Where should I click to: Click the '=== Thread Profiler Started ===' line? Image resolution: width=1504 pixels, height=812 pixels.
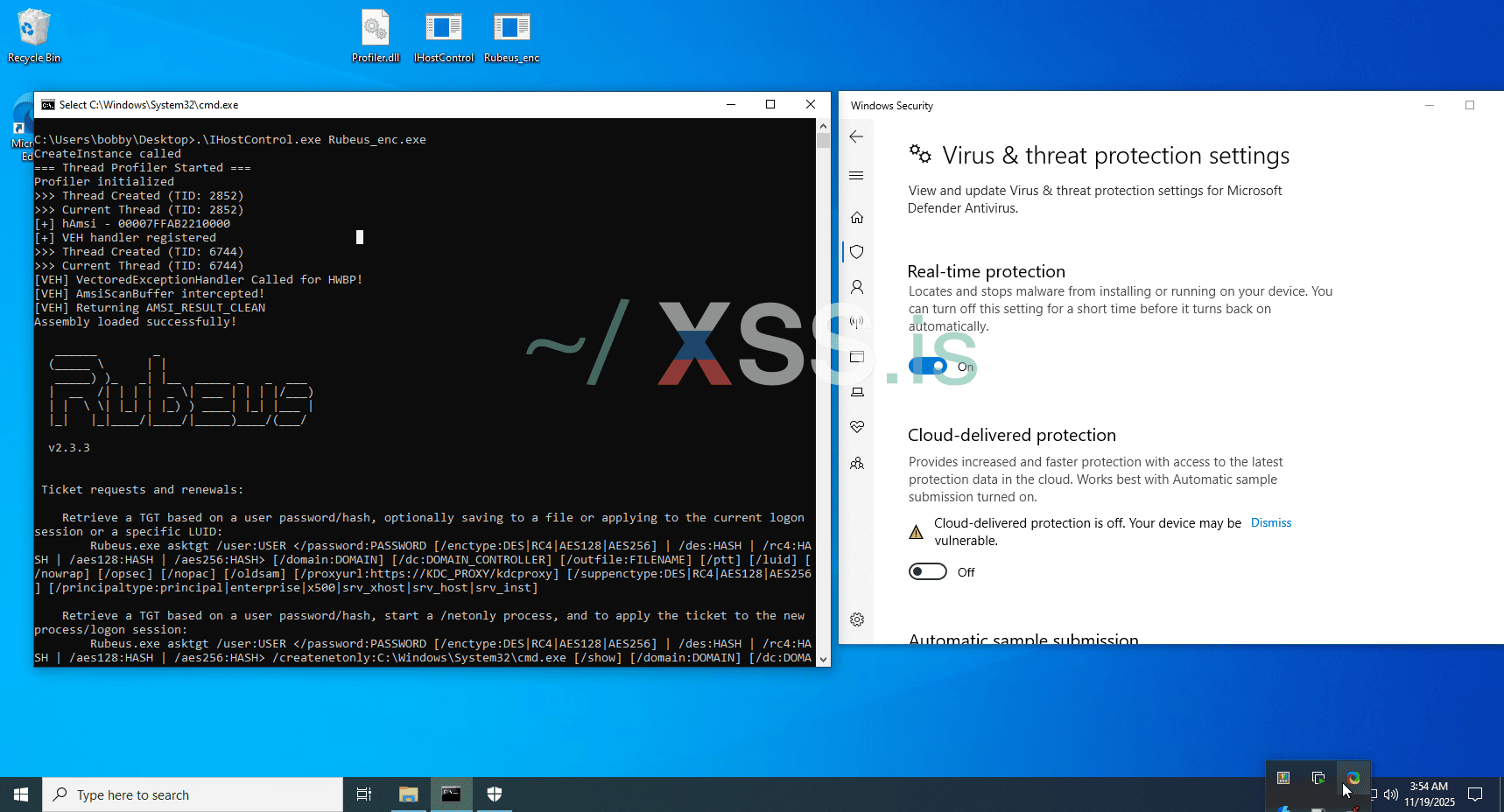(x=143, y=168)
